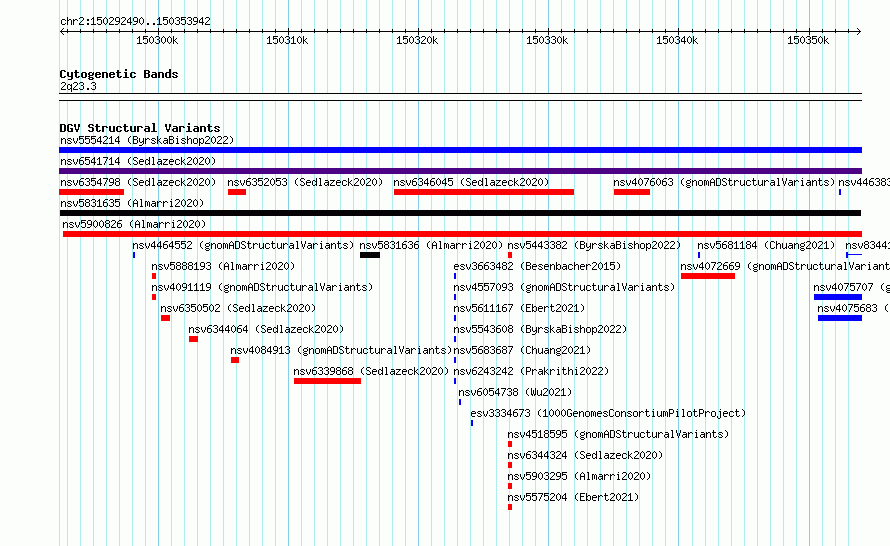The height and width of the screenshot is (546, 890).
Task: Select the red bar under nsv6346045
Action: pyautogui.click(x=484, y=192)
